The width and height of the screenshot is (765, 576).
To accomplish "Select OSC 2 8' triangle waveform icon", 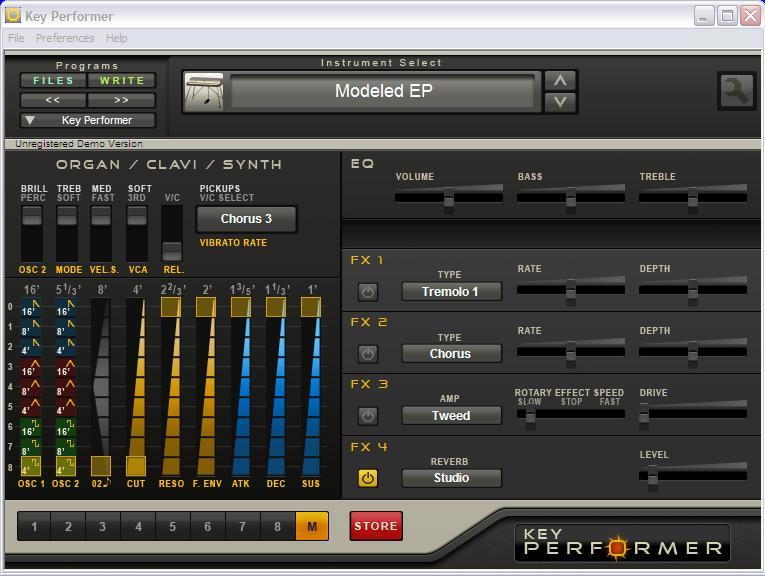I will pyautogui.click(x=66, y=388).
